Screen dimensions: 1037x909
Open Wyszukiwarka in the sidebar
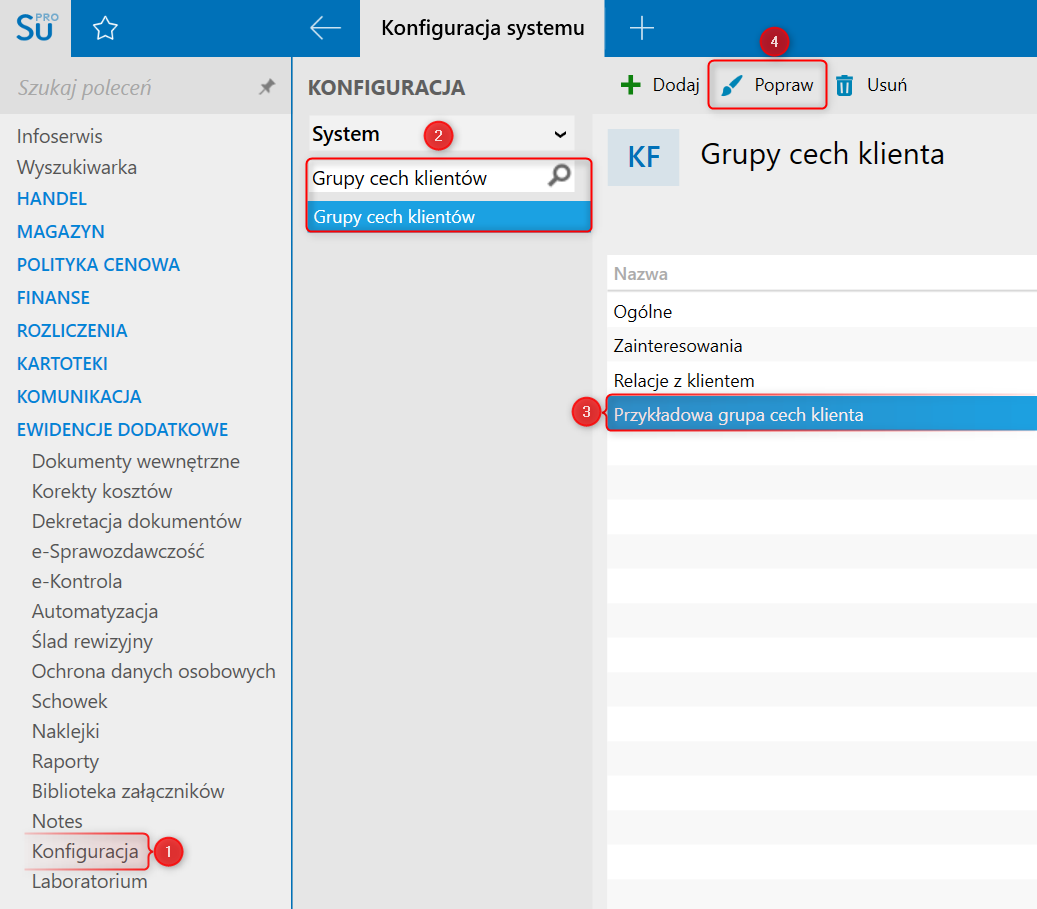[77, 167]
